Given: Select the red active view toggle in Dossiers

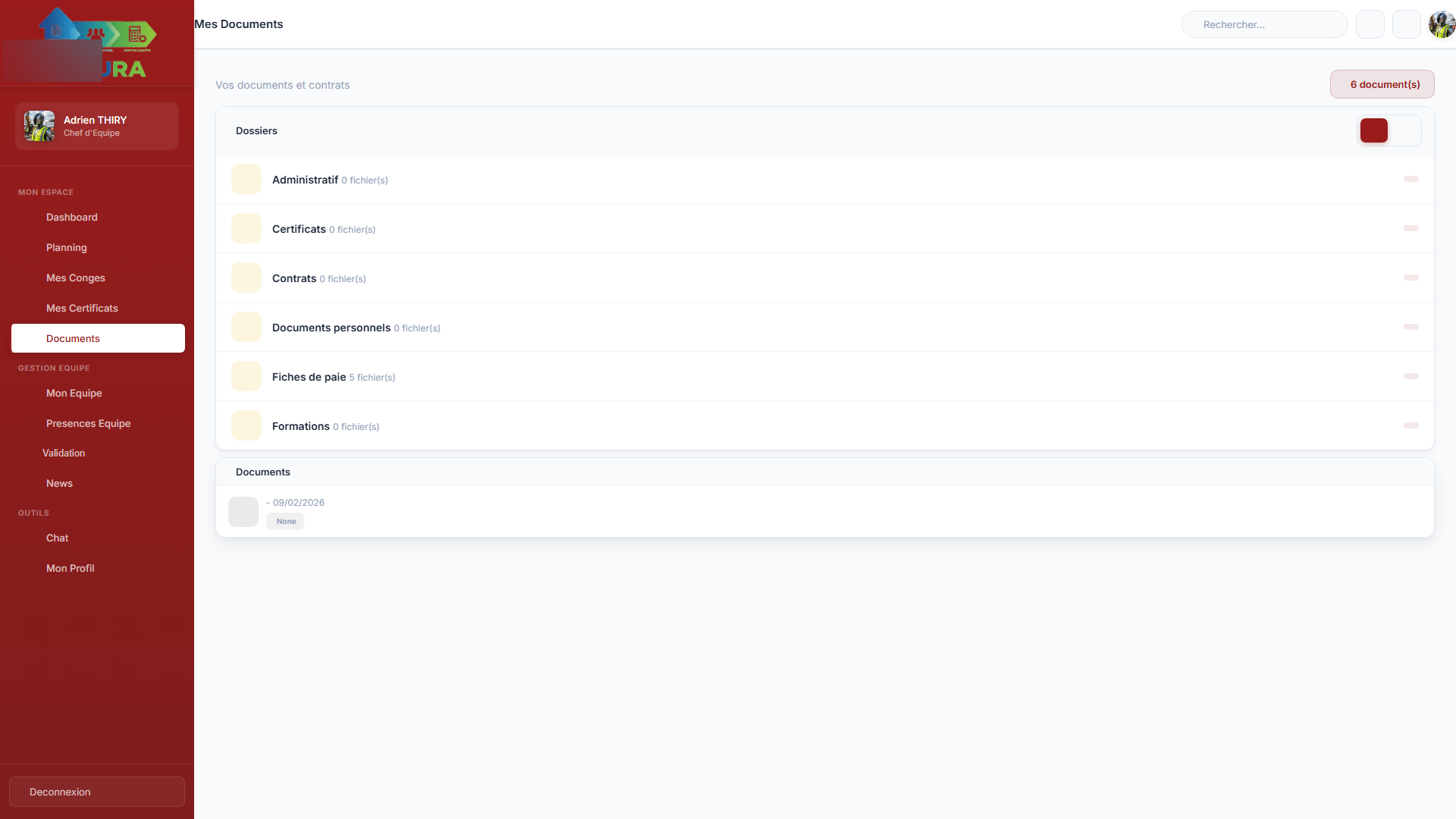Looking at the screenshot, I should (1373, 130).
